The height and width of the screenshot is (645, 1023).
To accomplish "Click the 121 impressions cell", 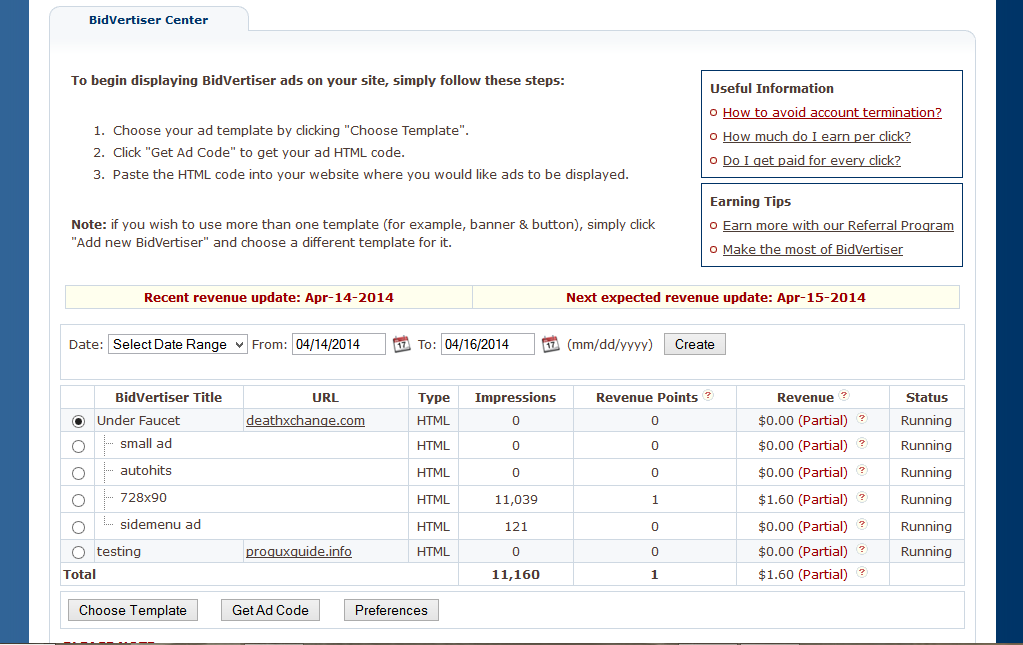I will [516, 526].
